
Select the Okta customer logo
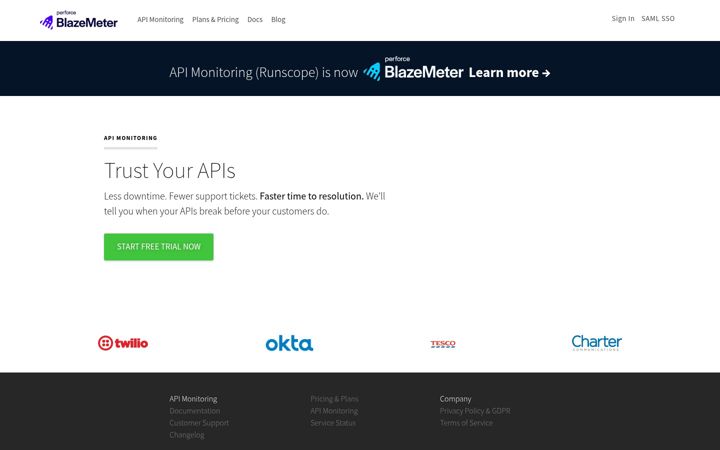[x=289, y=343]
